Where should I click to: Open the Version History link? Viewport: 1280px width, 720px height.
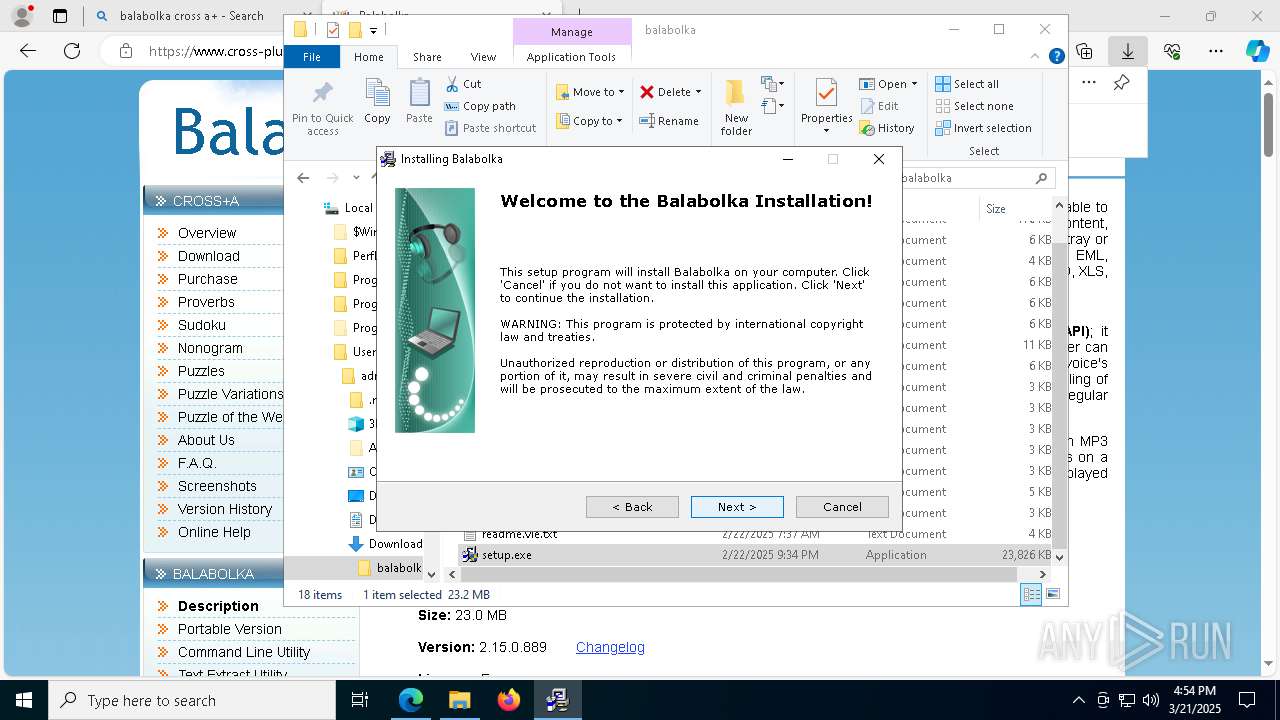coord(225,509)
